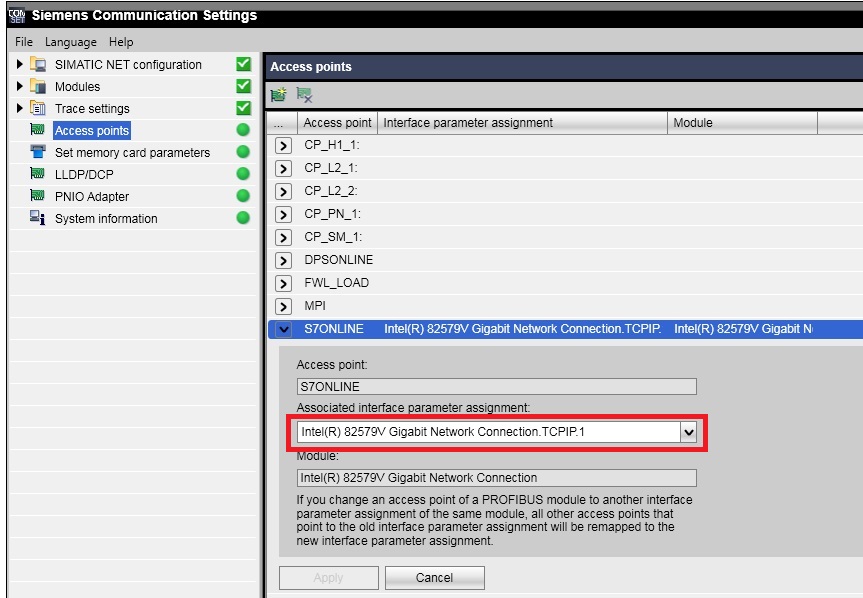The width and height of the screenshot is (863, 598).
Task: Click the SIMATIC NET configuration computer icon
Action: tap(38, 64)
